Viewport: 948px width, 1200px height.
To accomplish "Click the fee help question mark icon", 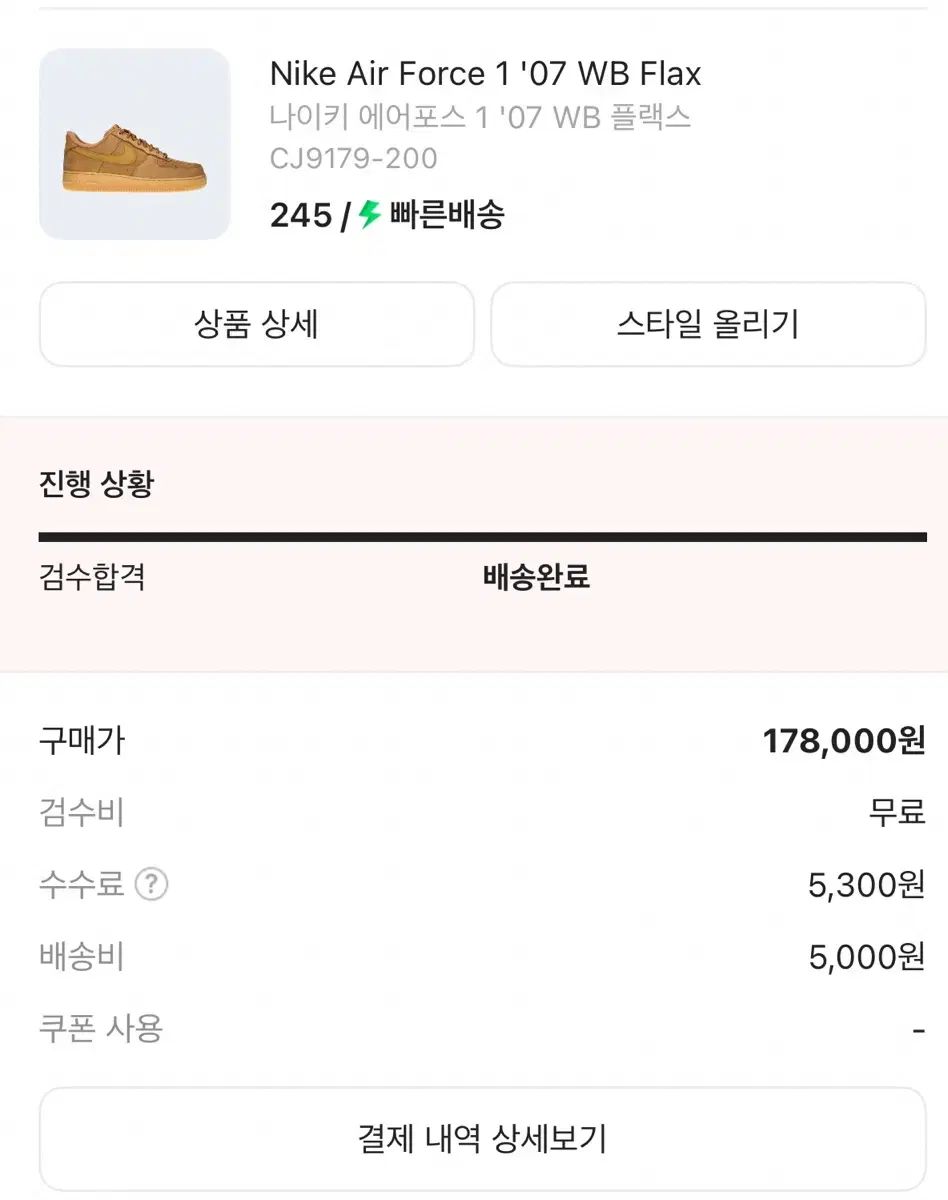I will 151,884.
